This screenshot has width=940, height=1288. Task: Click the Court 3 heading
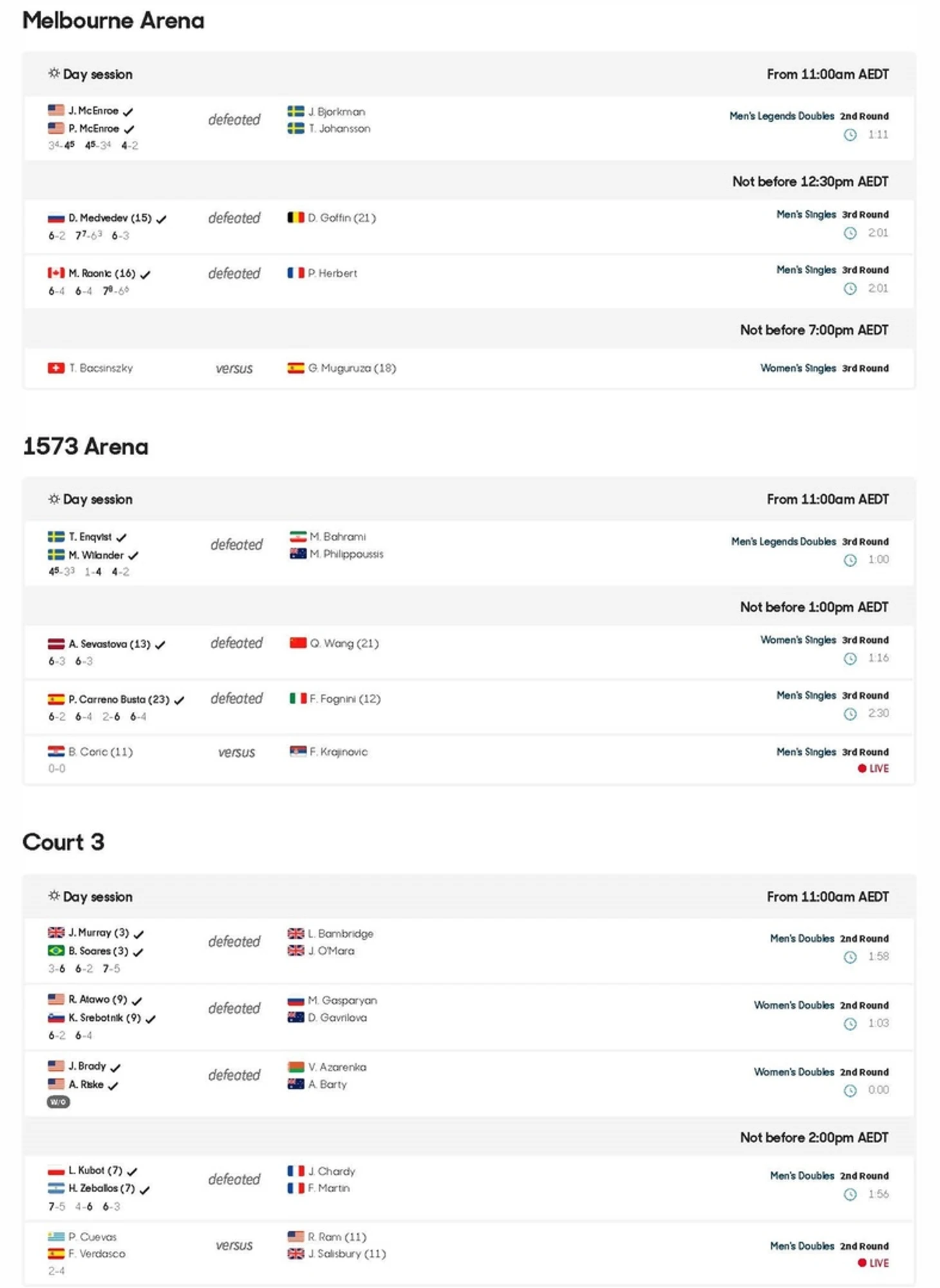coord(63,842)
